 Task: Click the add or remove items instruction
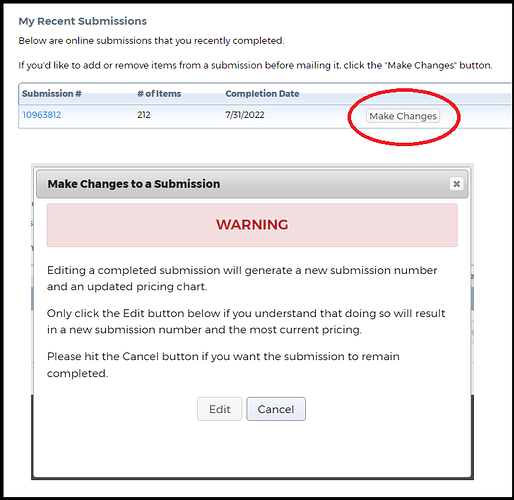click(x=255, y=65)
